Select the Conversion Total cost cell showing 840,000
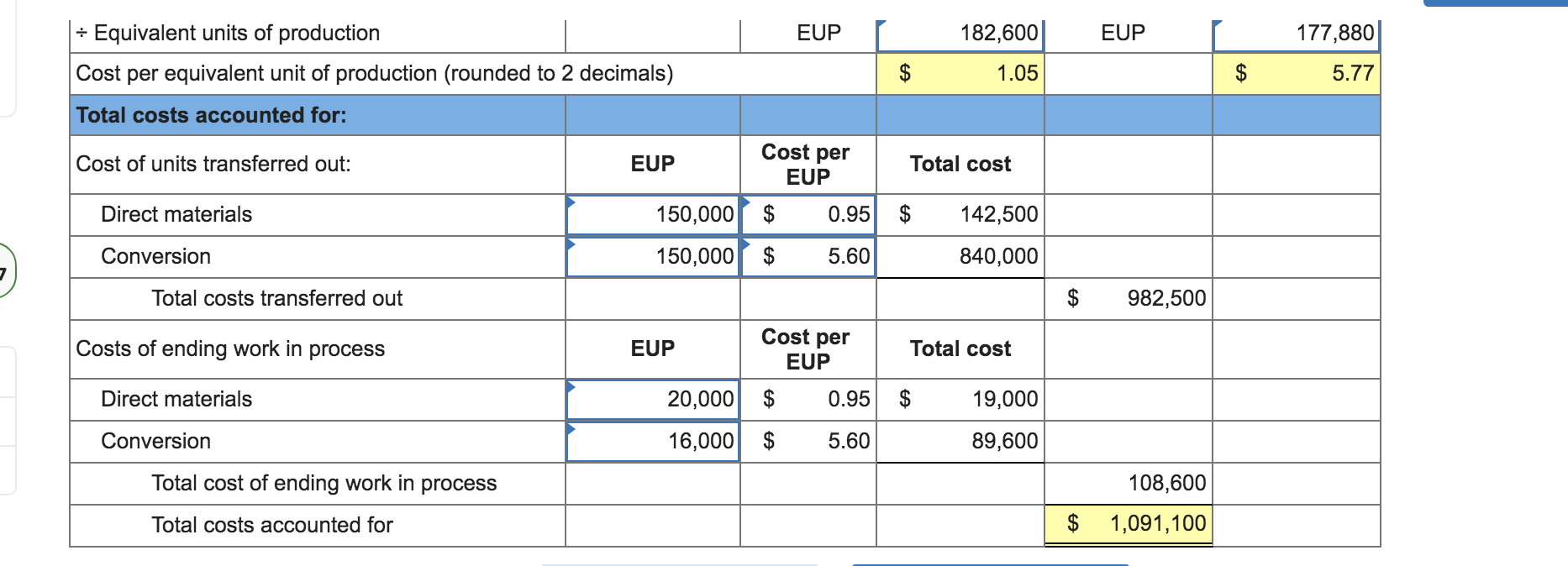 (960, 256)
